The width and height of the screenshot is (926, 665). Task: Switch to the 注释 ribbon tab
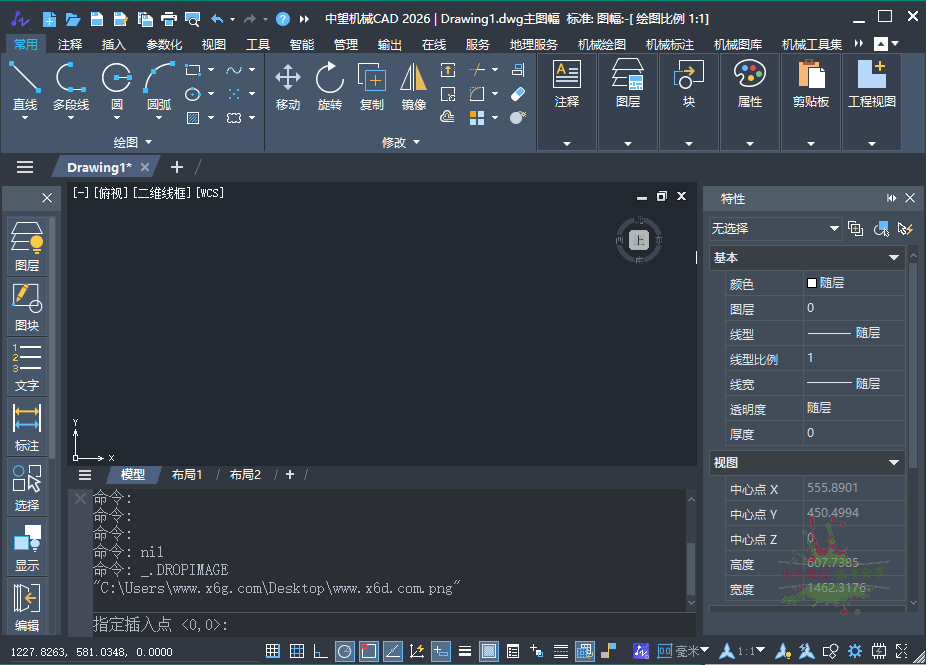point(69,43)
